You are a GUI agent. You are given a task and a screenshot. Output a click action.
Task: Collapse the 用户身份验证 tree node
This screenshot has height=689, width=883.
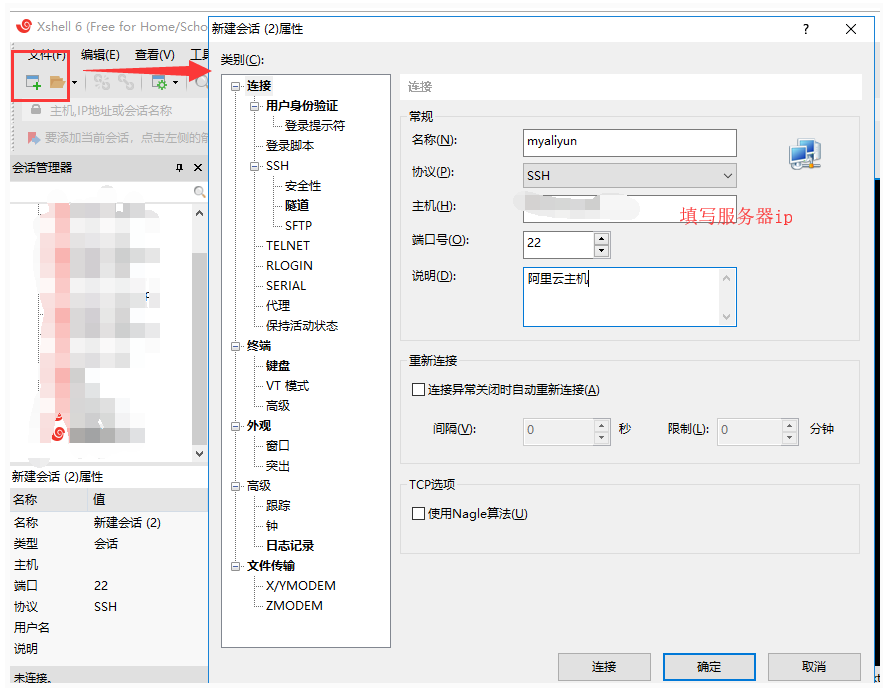(x=255, y=106)
